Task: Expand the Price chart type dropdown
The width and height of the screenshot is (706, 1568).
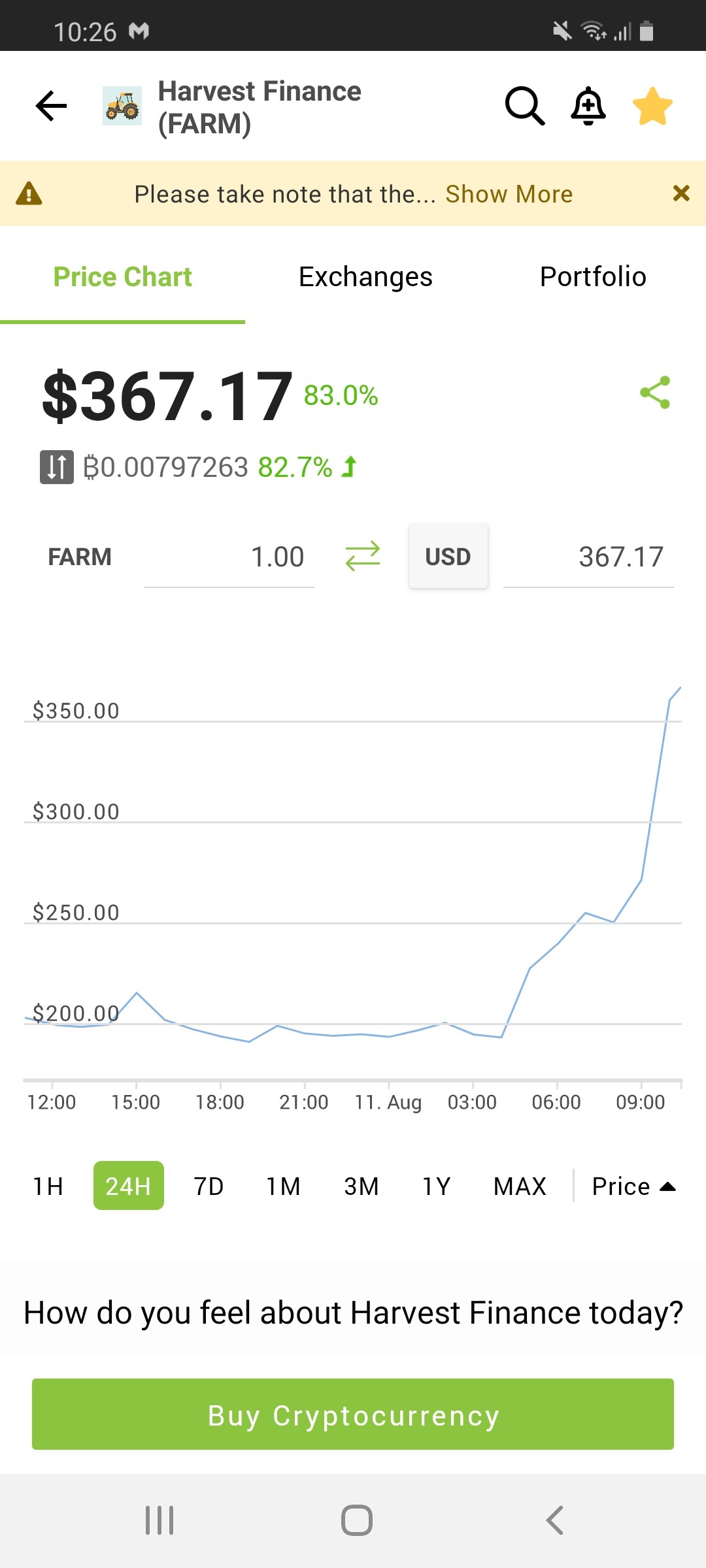Action: coord(633,1186)
